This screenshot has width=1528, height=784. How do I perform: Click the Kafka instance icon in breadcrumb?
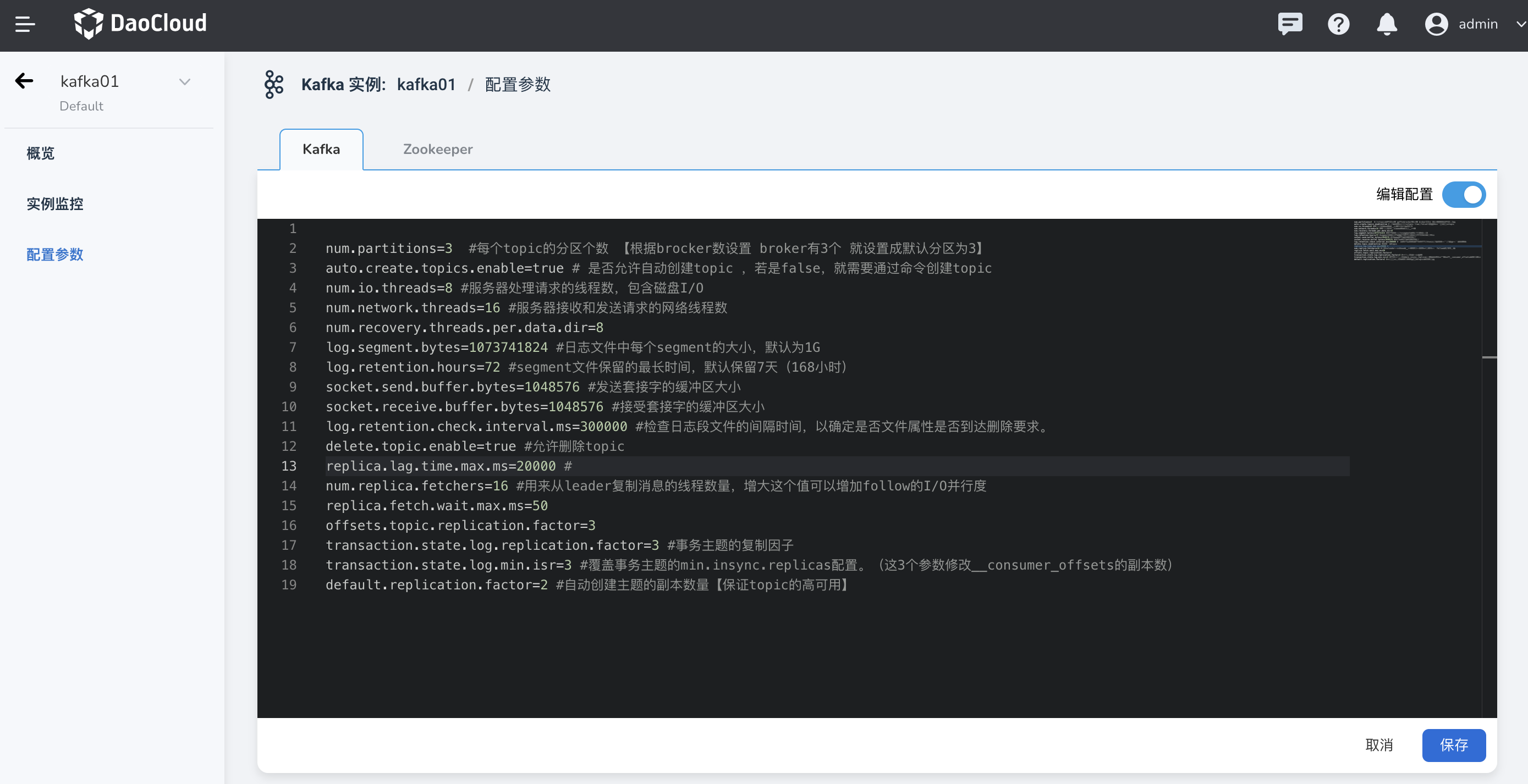[x=273, y=84]
